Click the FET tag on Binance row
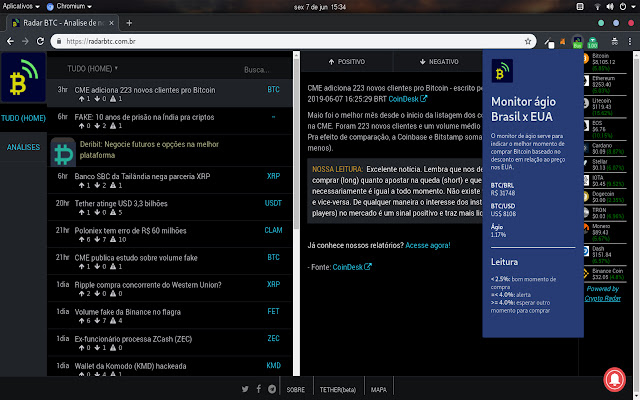The width and height of the screenshot is (640, 400). pyautogui.click(x=273, y=311)
